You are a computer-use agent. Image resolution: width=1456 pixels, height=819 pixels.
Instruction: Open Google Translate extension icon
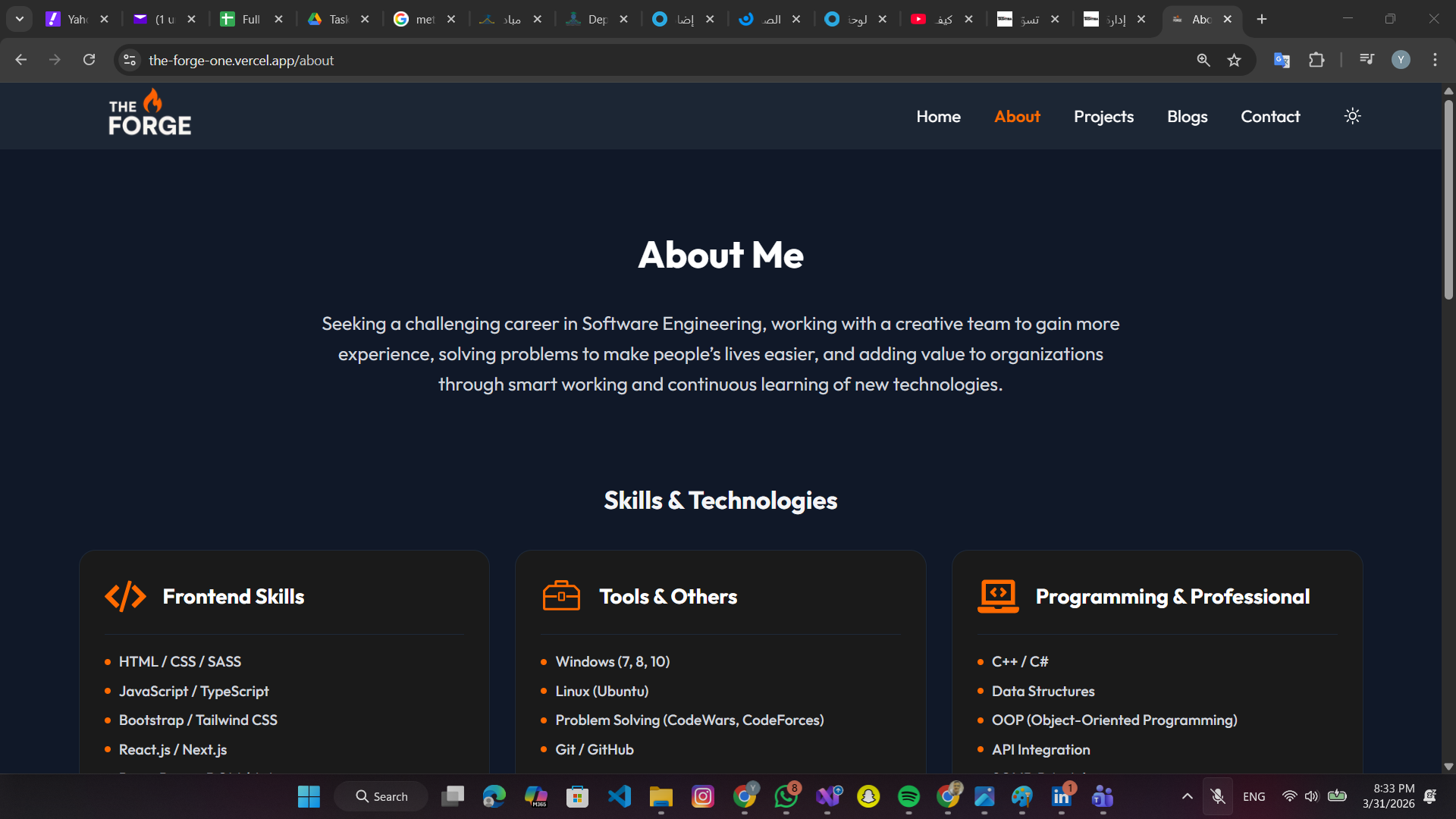(x=1282, y=60)
